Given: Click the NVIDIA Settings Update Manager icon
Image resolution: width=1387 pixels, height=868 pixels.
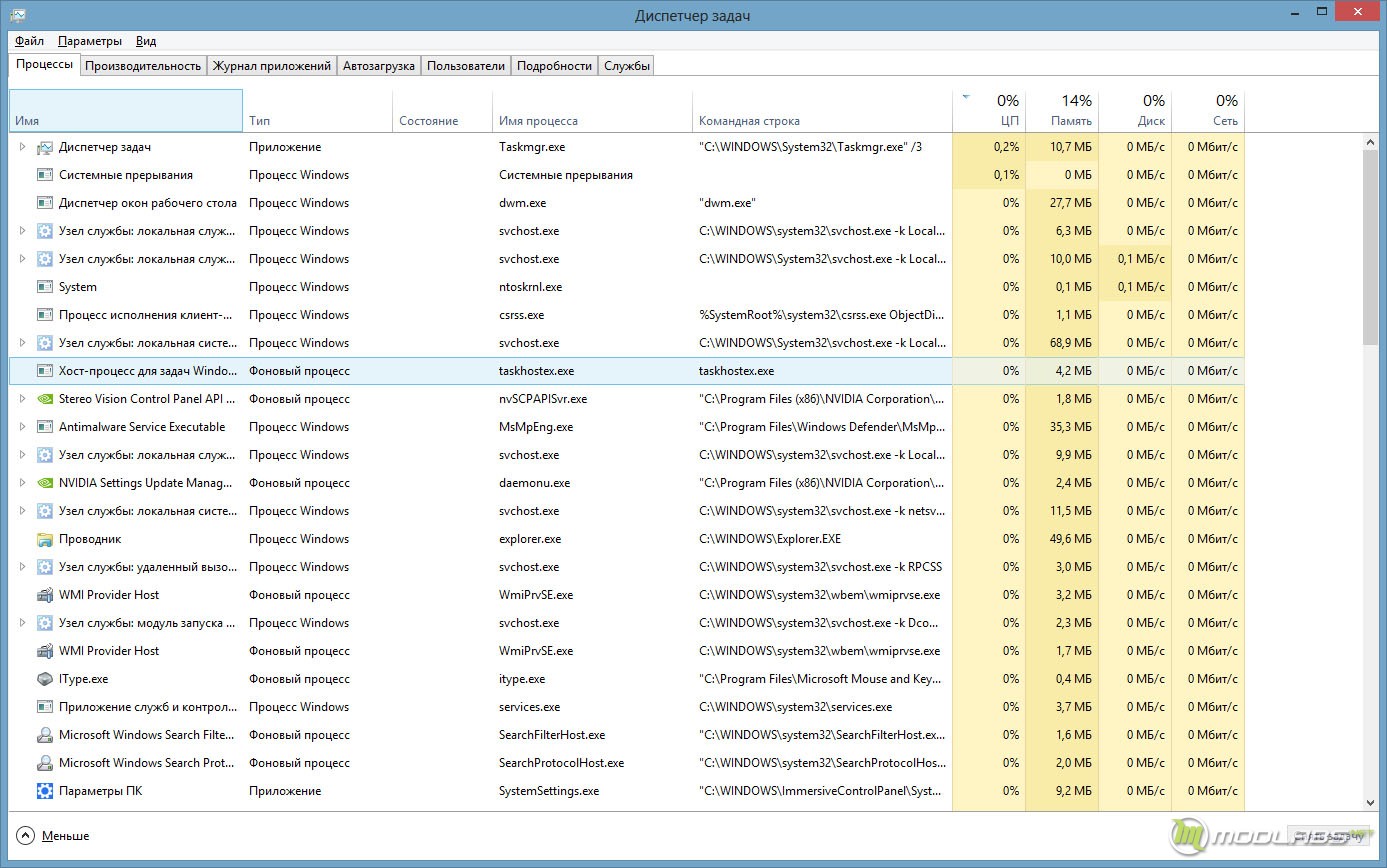Looking at the screenshot, I should [x=45, y=483].
